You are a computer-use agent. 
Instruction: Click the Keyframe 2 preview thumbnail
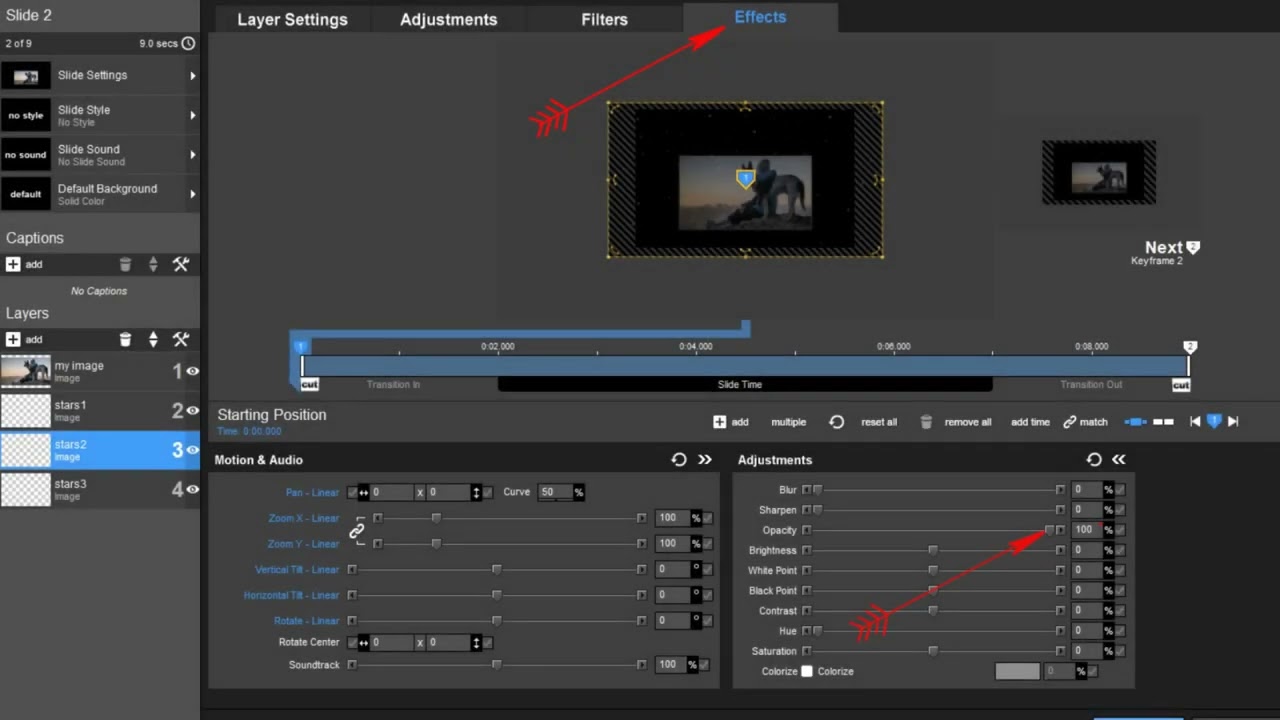pyautogui.click(x=1099, y=173)
